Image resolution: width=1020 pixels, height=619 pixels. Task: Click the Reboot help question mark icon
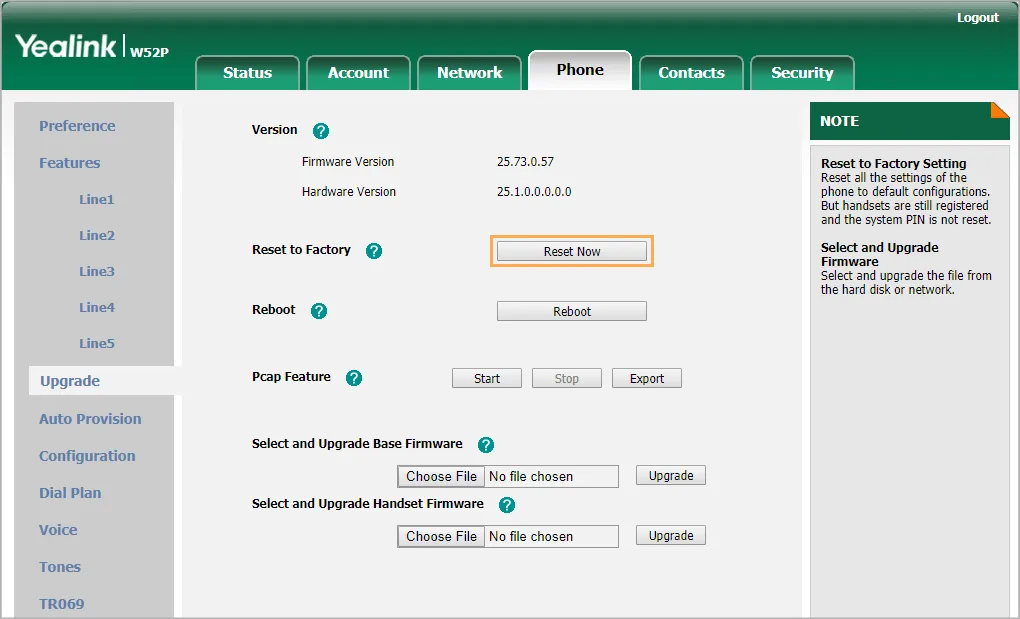(x=319, y=311)
